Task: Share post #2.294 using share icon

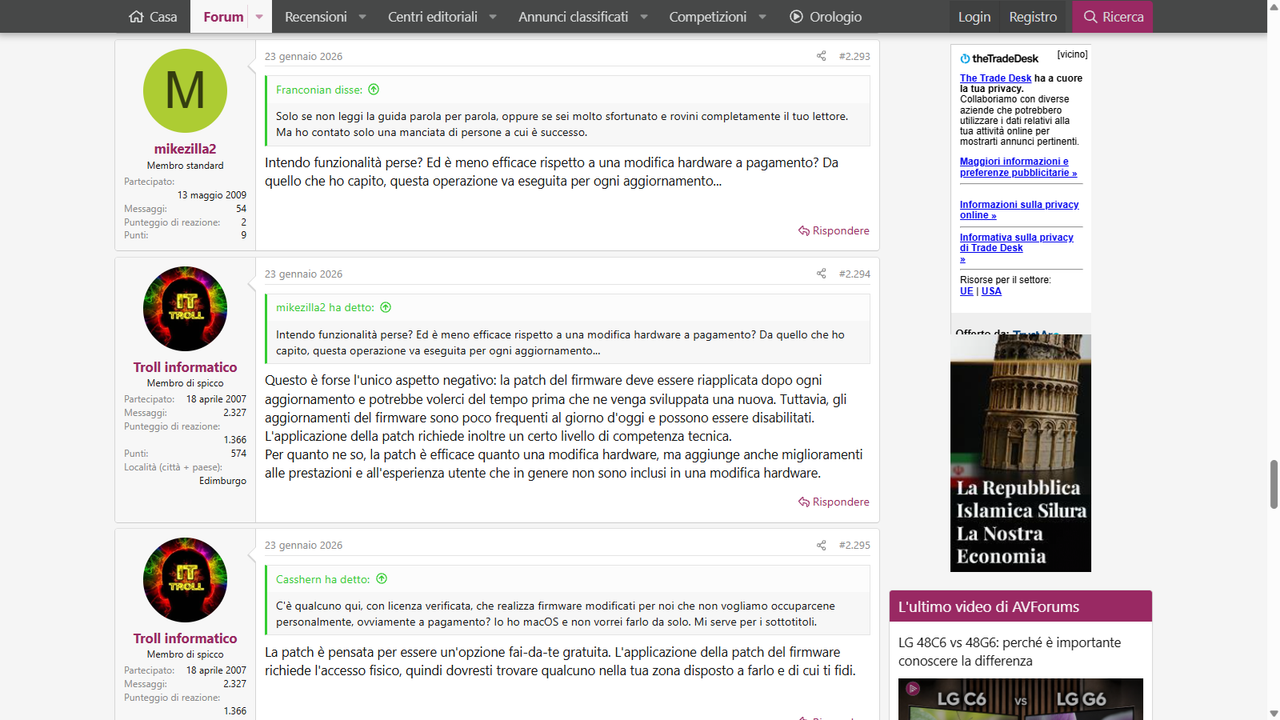Action: [821, 274]
